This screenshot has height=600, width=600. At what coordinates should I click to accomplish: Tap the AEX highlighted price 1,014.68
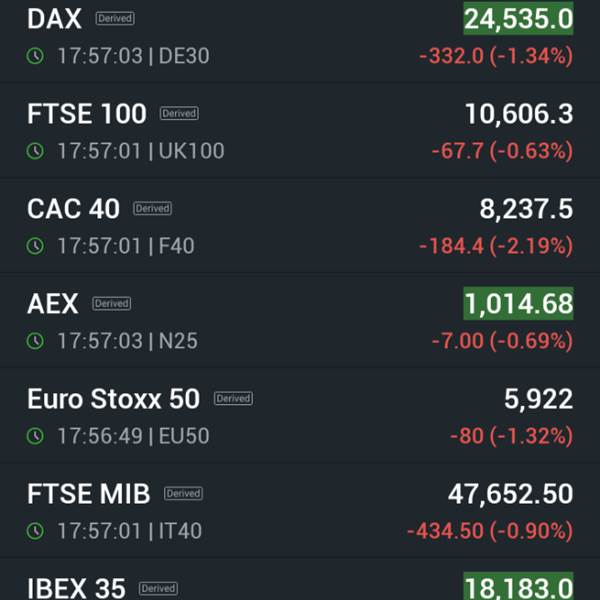tap(518, 303)
